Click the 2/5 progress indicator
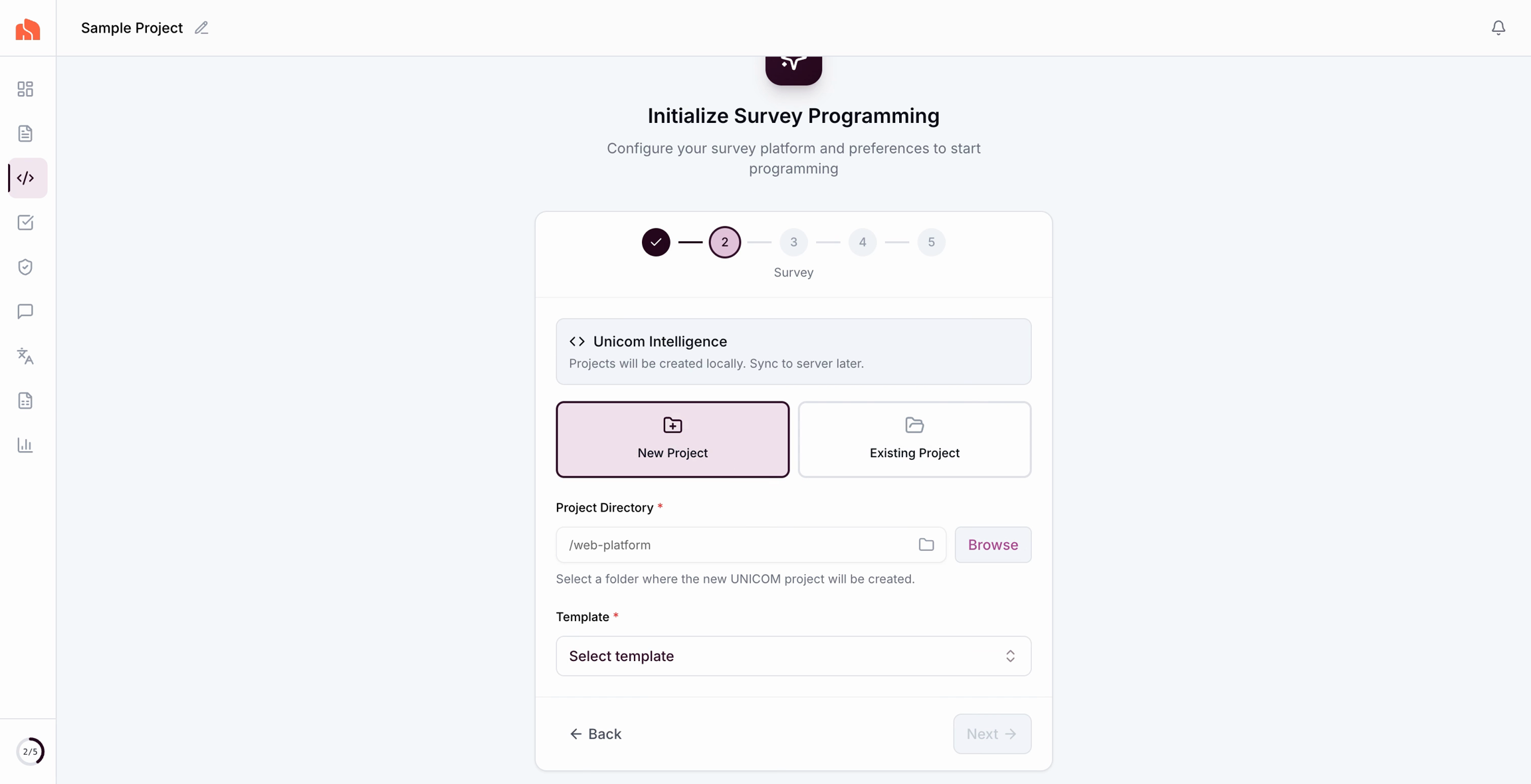Screen dimensions: 1531x784 point(30,751)
